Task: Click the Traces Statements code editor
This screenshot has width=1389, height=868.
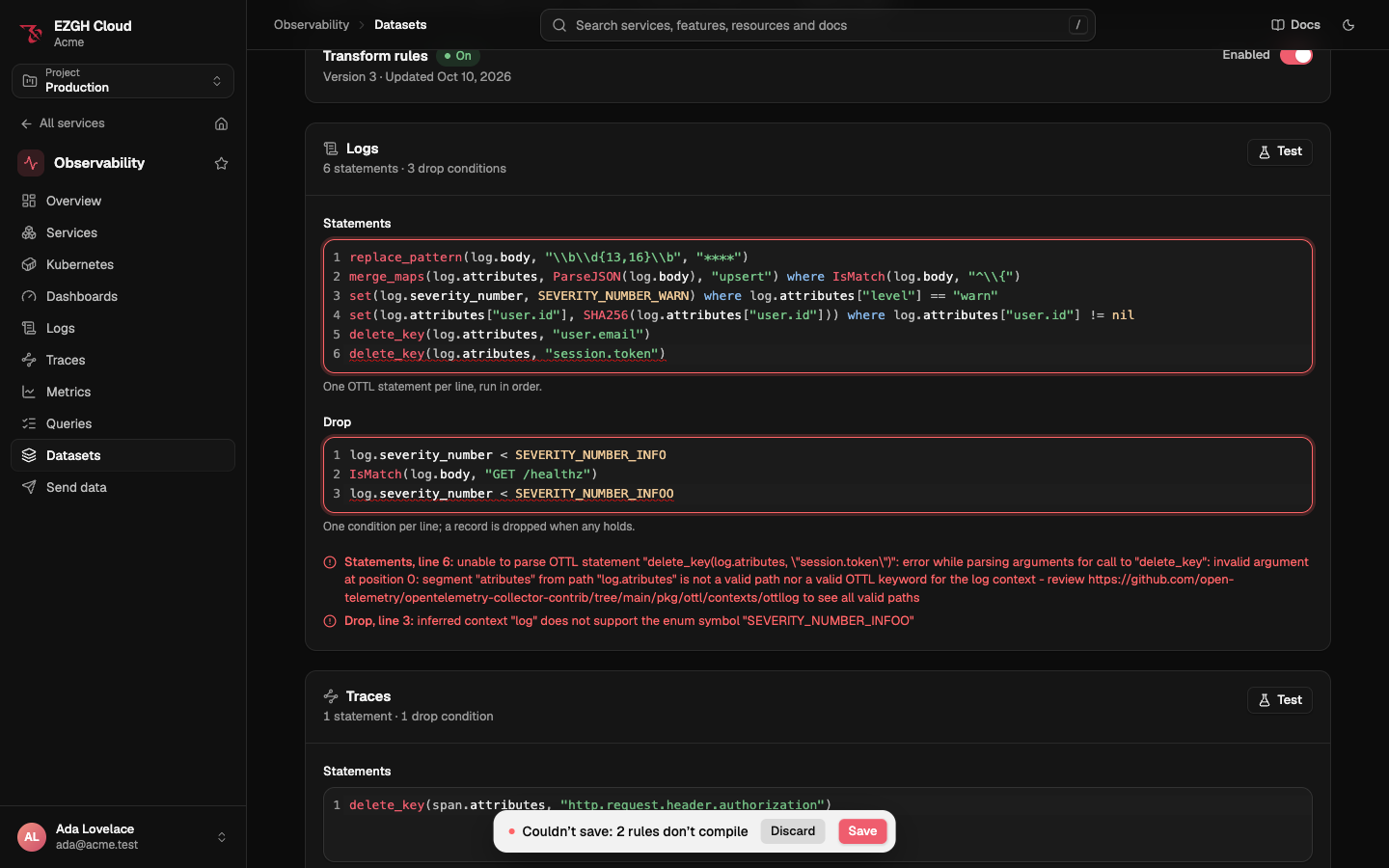Action: pos(818,825)
